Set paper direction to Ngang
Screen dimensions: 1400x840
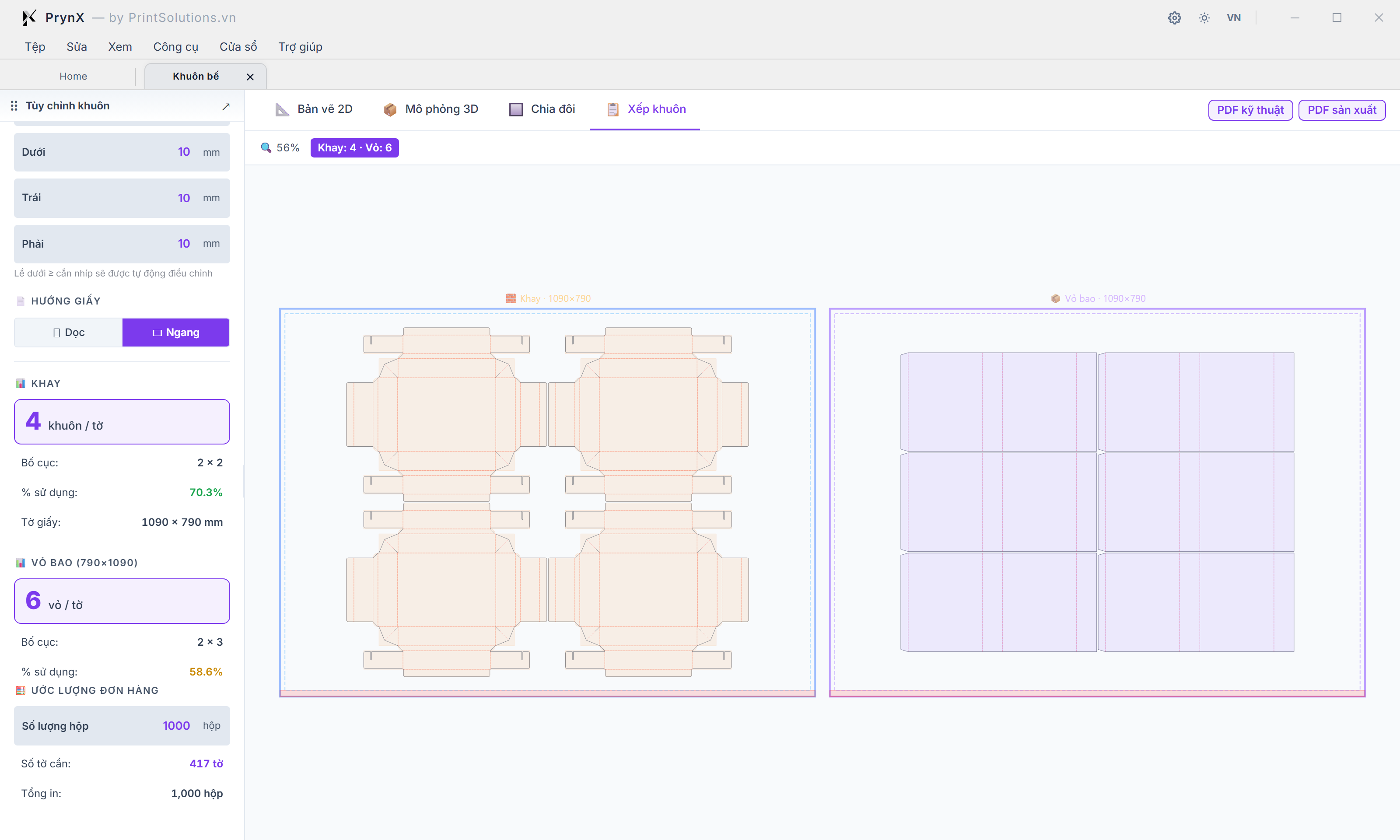click(x=176, y=332)
